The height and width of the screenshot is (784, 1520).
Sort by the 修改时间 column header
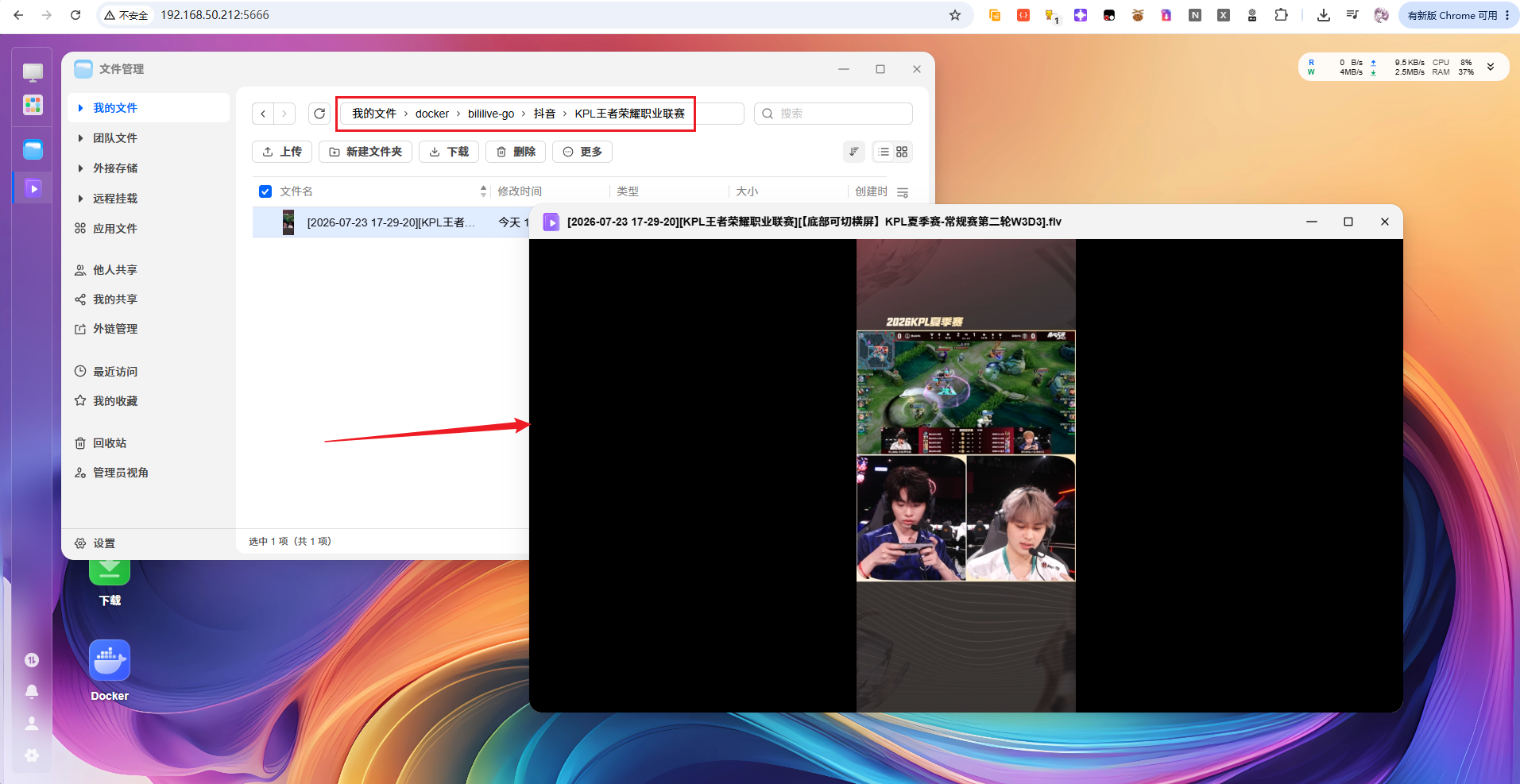point(520,191)
